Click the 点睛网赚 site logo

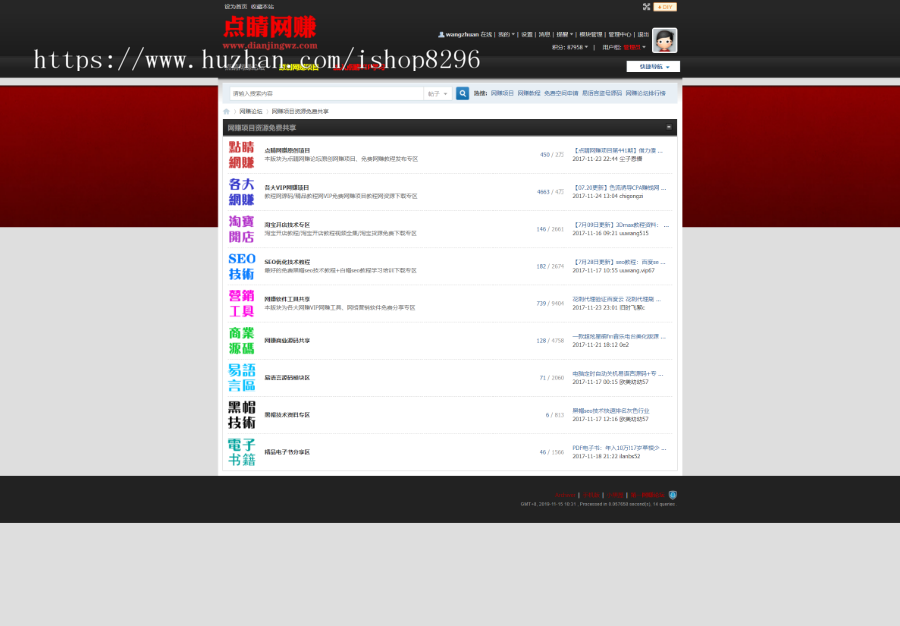point(270,33)
